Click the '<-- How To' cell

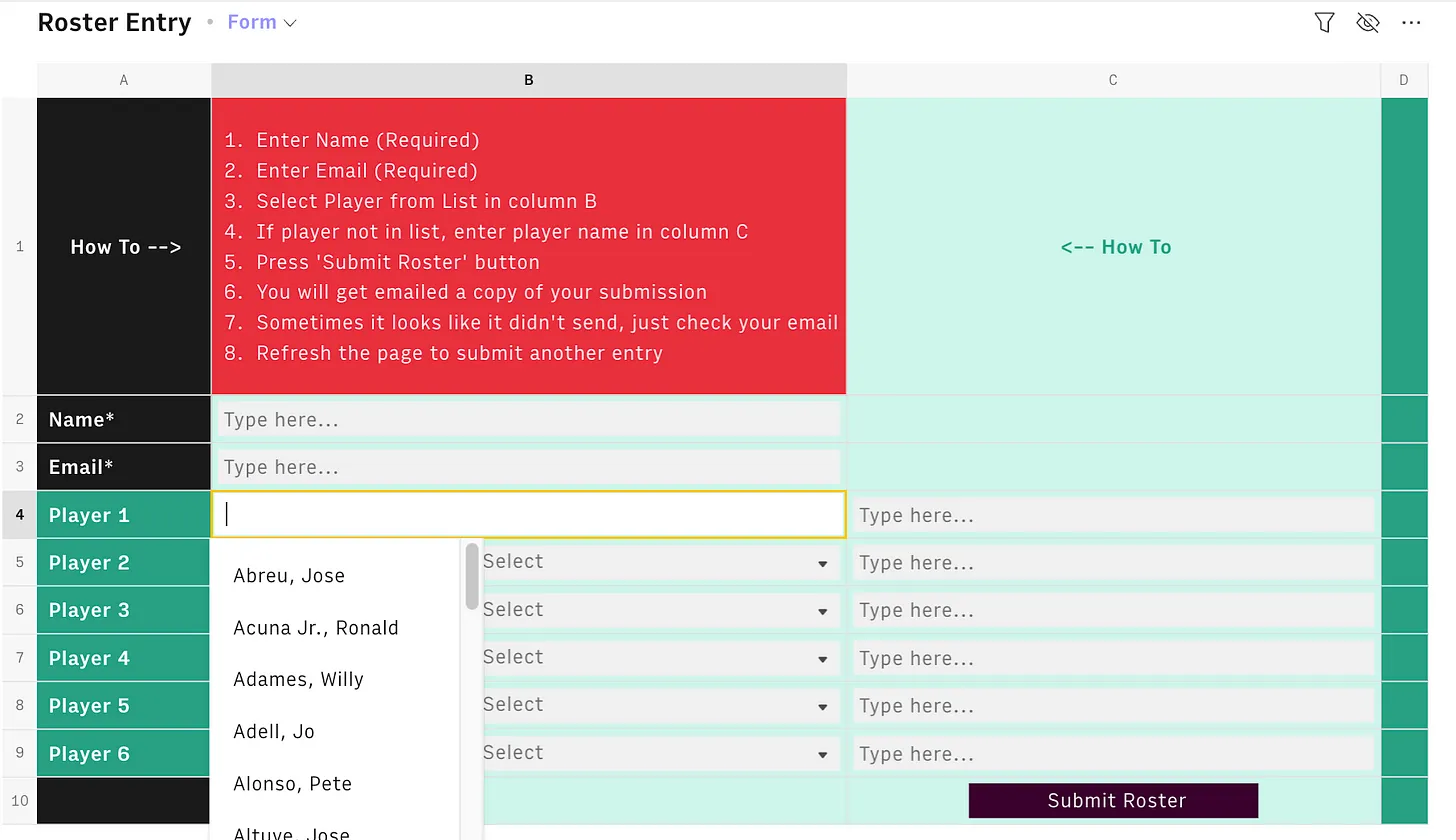(x=1113, y=246)
